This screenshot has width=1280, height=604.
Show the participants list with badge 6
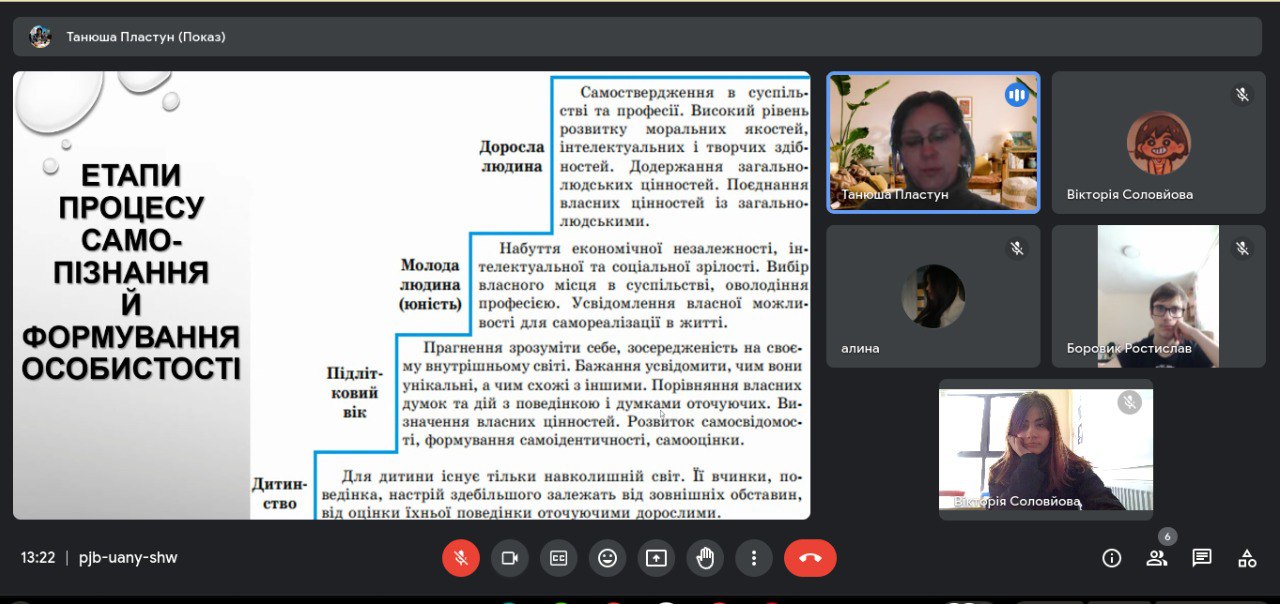1157,558
